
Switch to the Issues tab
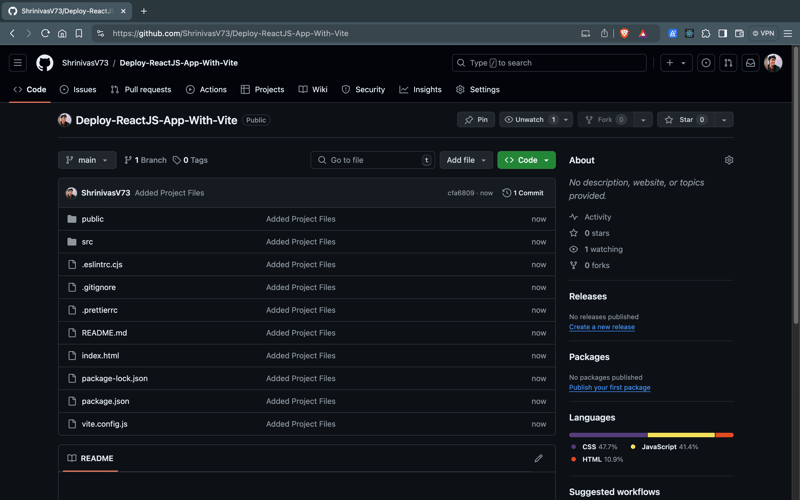point(78,89)
